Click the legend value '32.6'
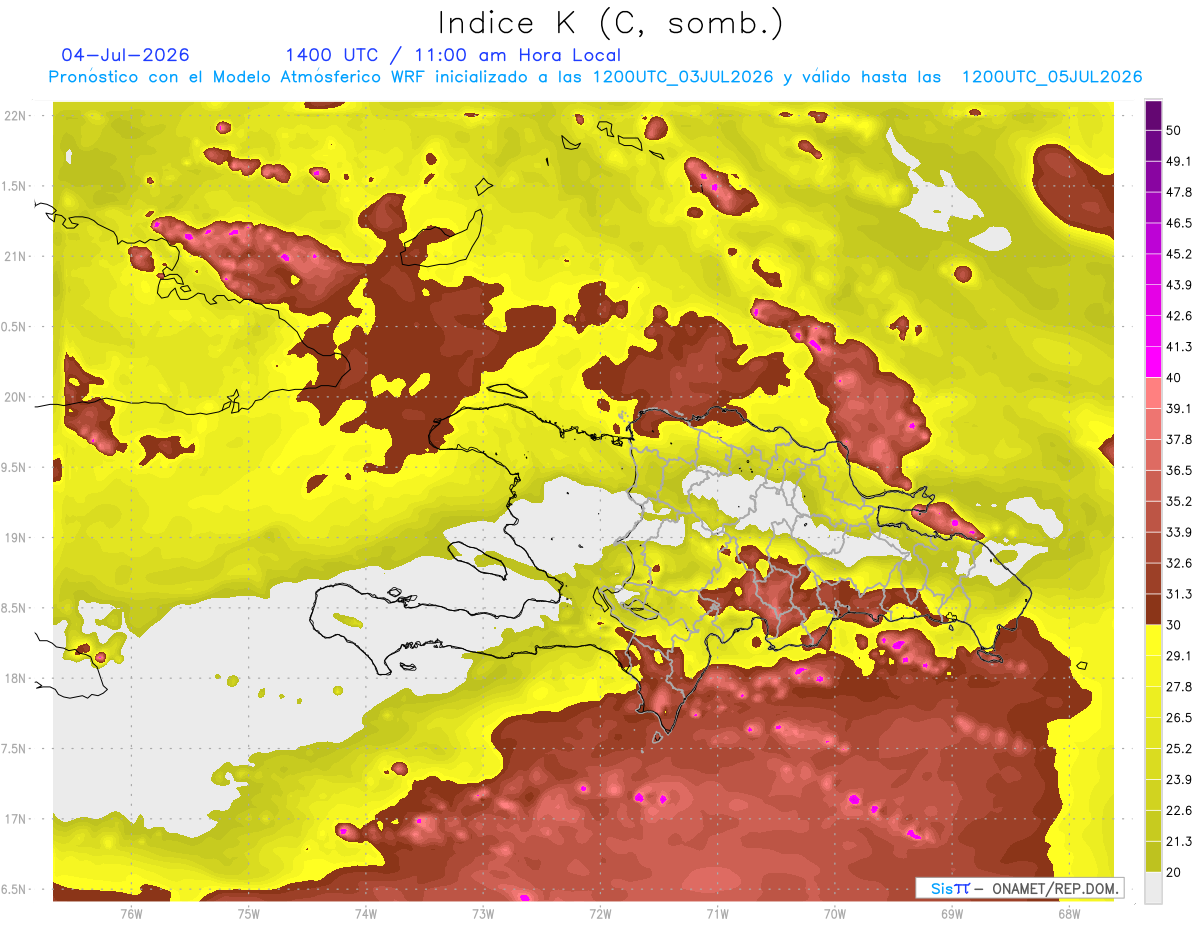 pyautogui.click(x=1178, y=563)
